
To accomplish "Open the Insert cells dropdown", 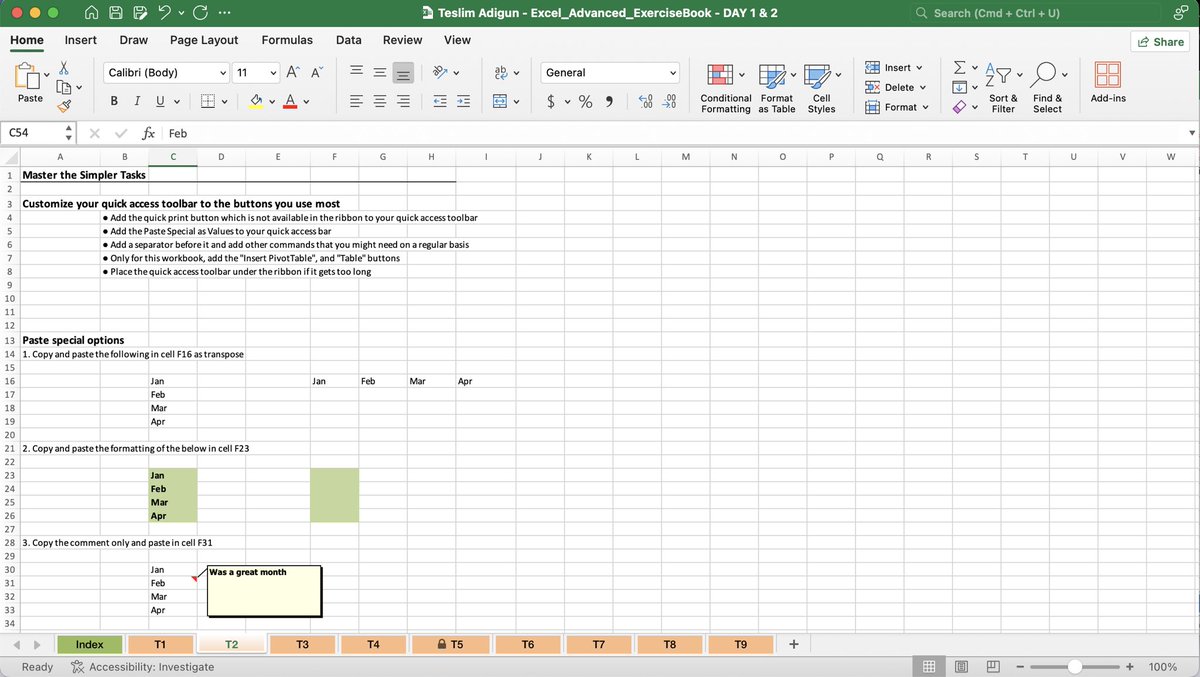I will 895,67.
